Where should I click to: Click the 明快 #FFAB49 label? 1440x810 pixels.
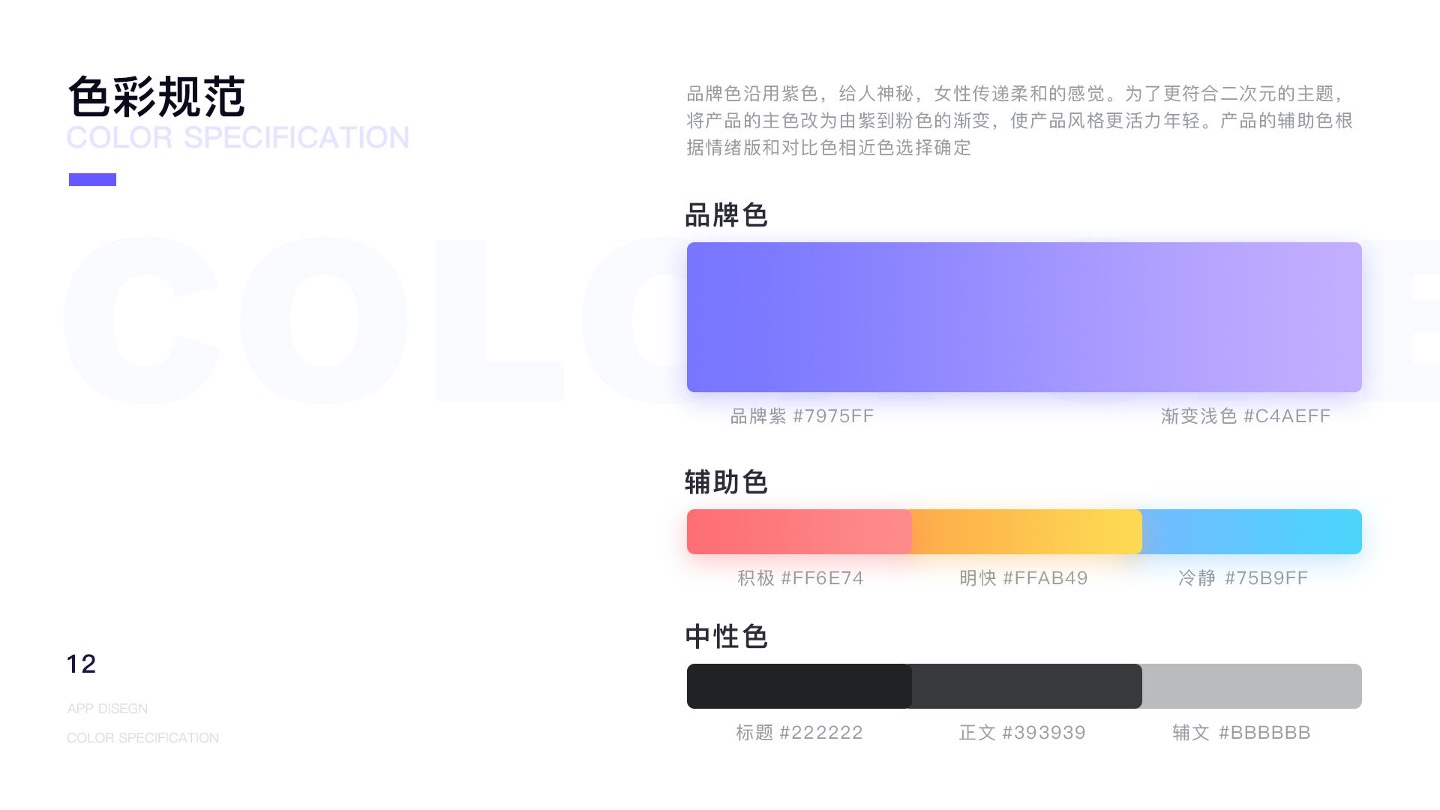click(1023, 578)
